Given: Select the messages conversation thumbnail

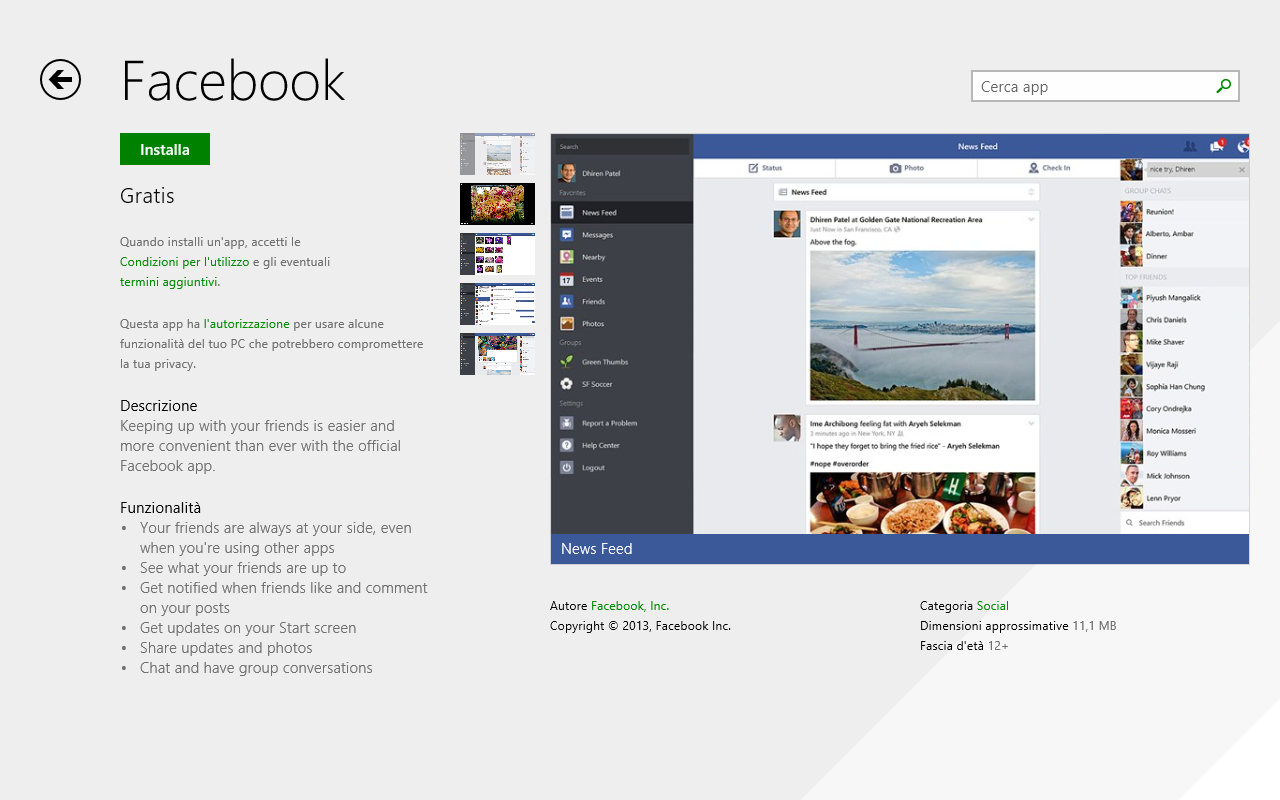Looking at the screenshot, I should [497, 304].
